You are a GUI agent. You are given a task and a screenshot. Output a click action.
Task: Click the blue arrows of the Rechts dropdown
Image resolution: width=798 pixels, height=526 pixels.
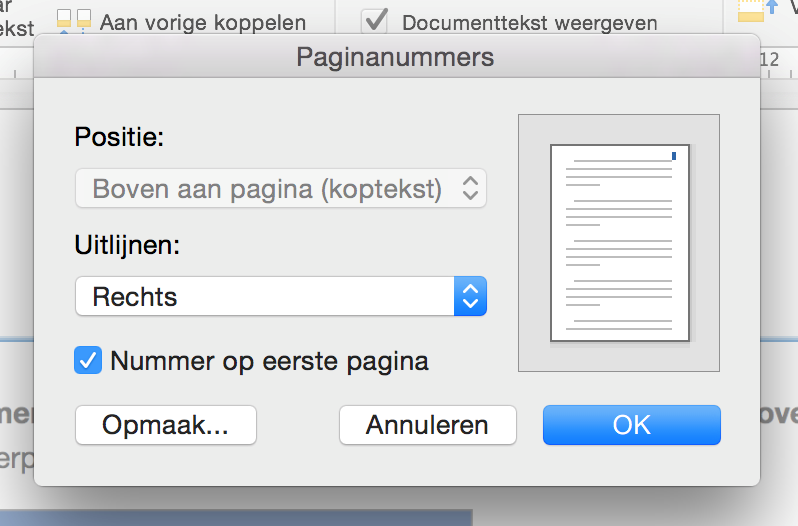pyautogui.click(x=470, y=296)
